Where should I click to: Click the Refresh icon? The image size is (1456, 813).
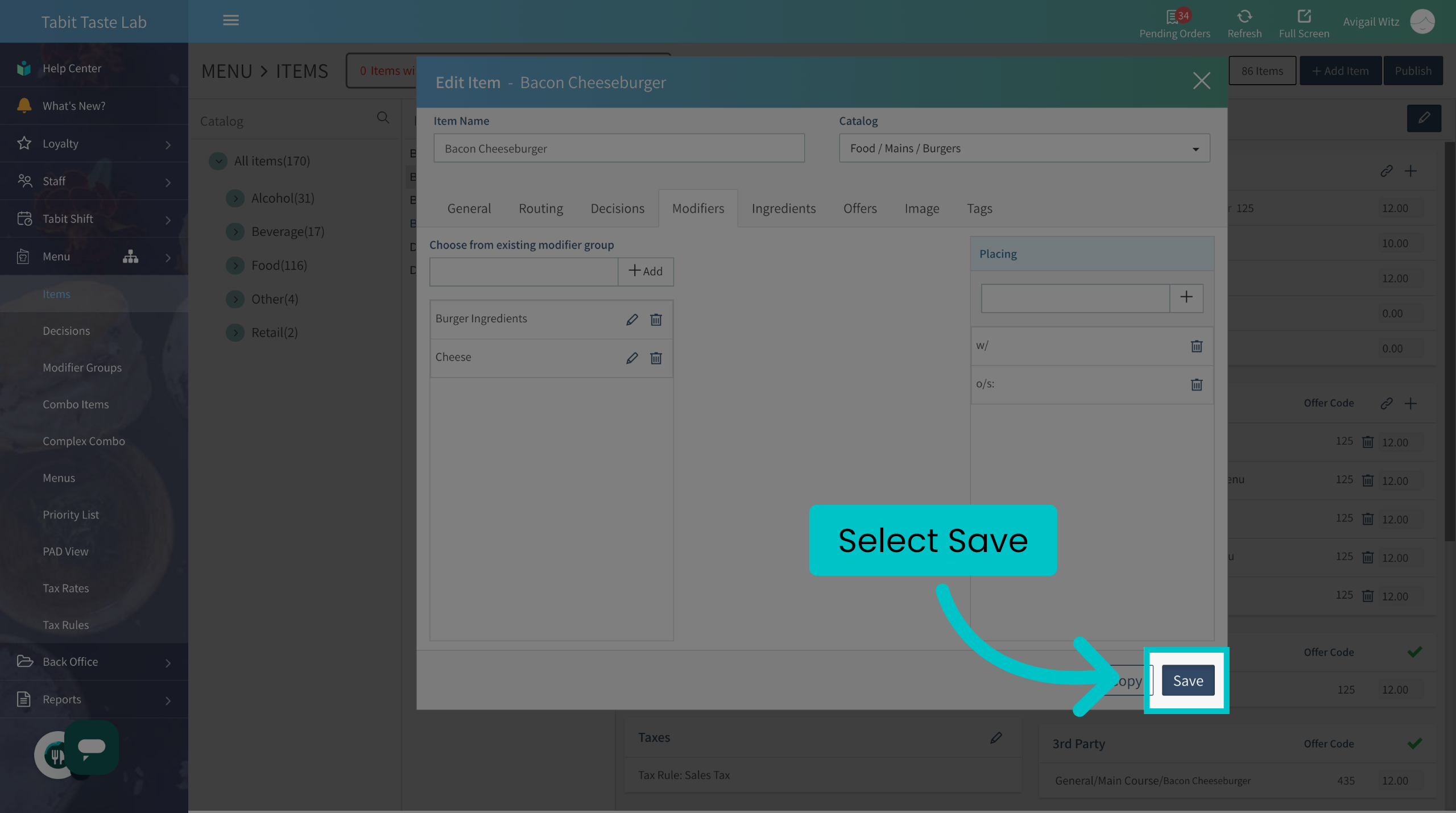(x=1244, y=16)
